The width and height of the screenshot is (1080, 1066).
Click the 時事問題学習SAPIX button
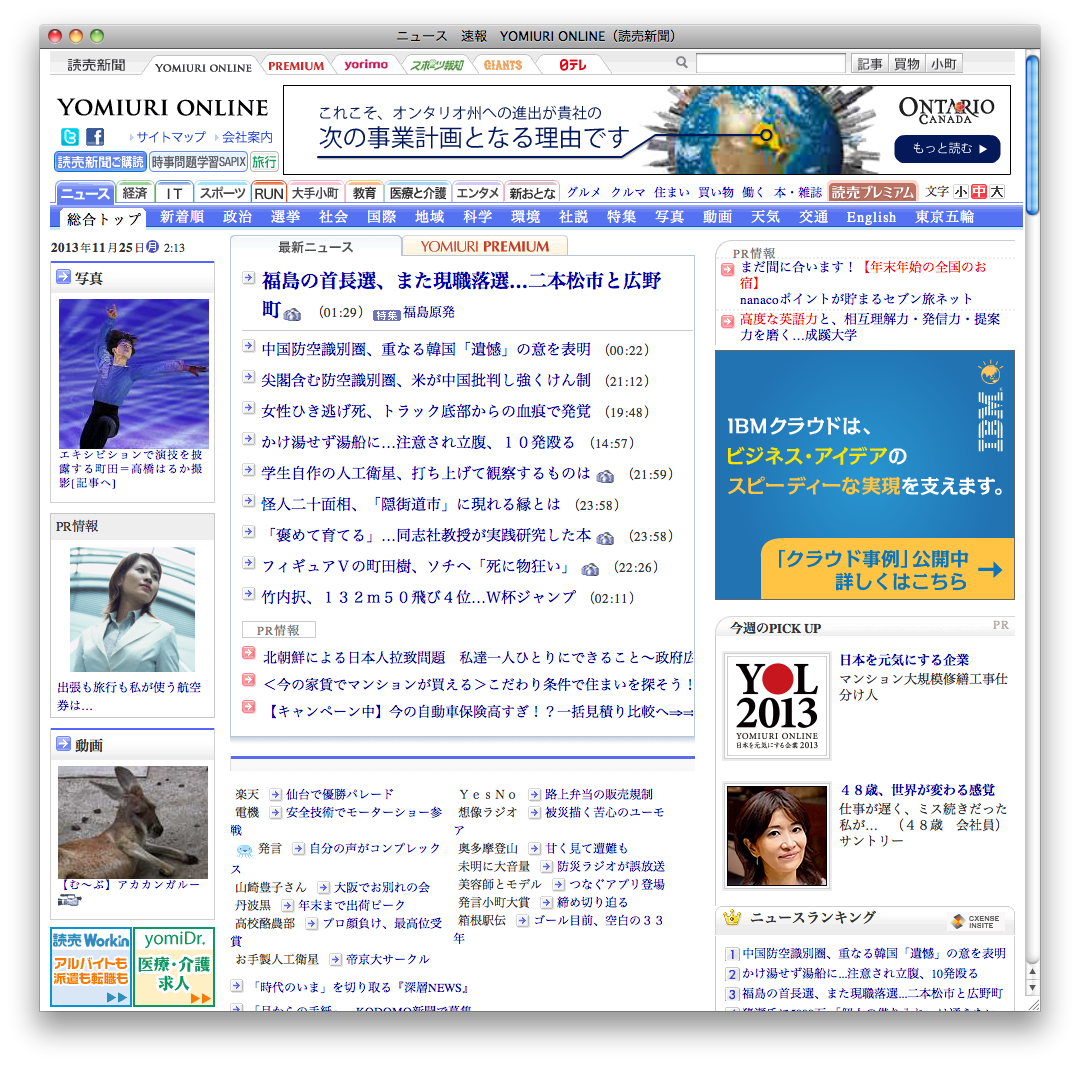point(198,162)
